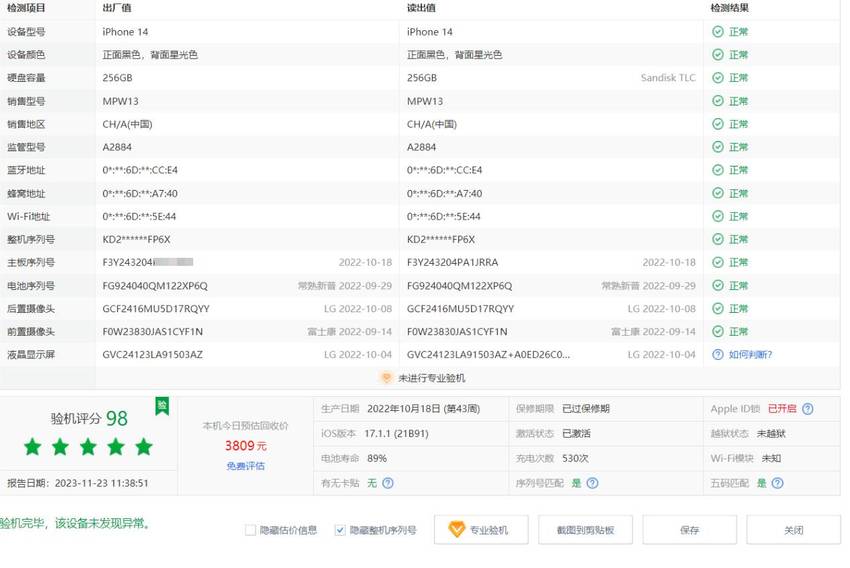Viewport: 850px width, 568px height.
Task: Select the 出厂值 MPW13 cell
Action: [x=120, y=101]
